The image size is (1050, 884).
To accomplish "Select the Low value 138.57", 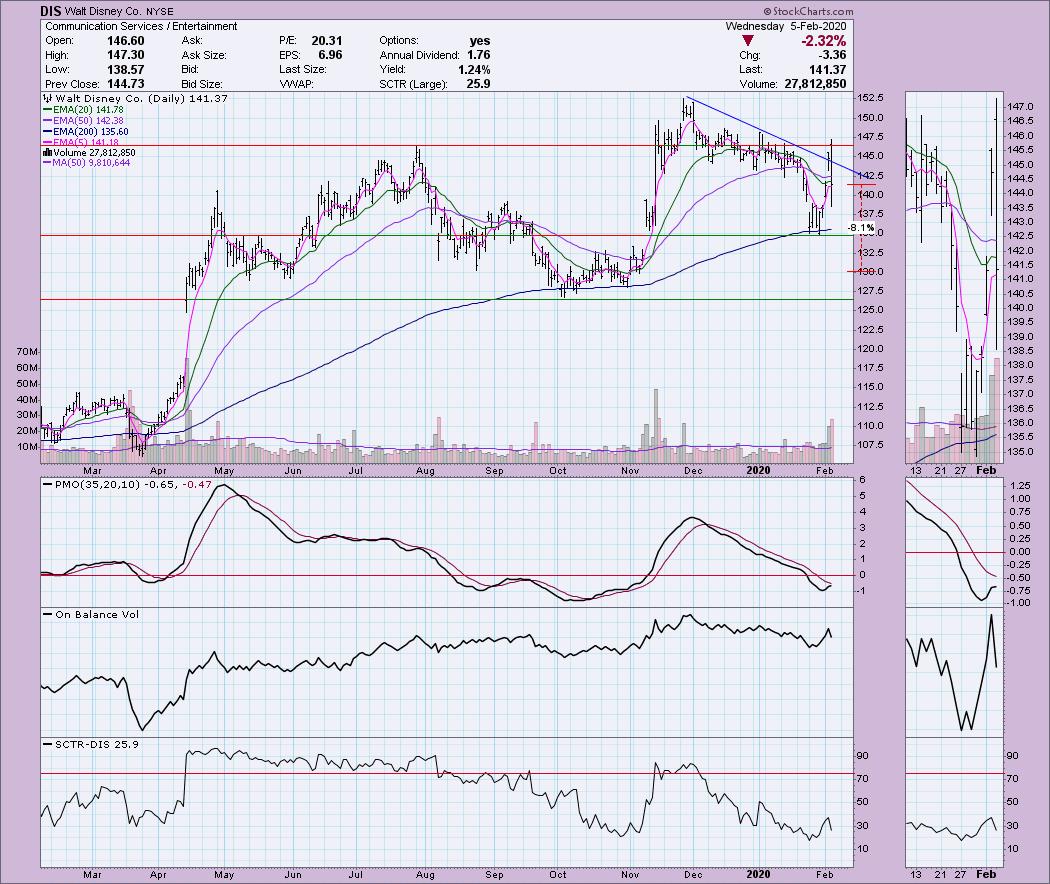I will pyautogui.click(x=125, y=70).
